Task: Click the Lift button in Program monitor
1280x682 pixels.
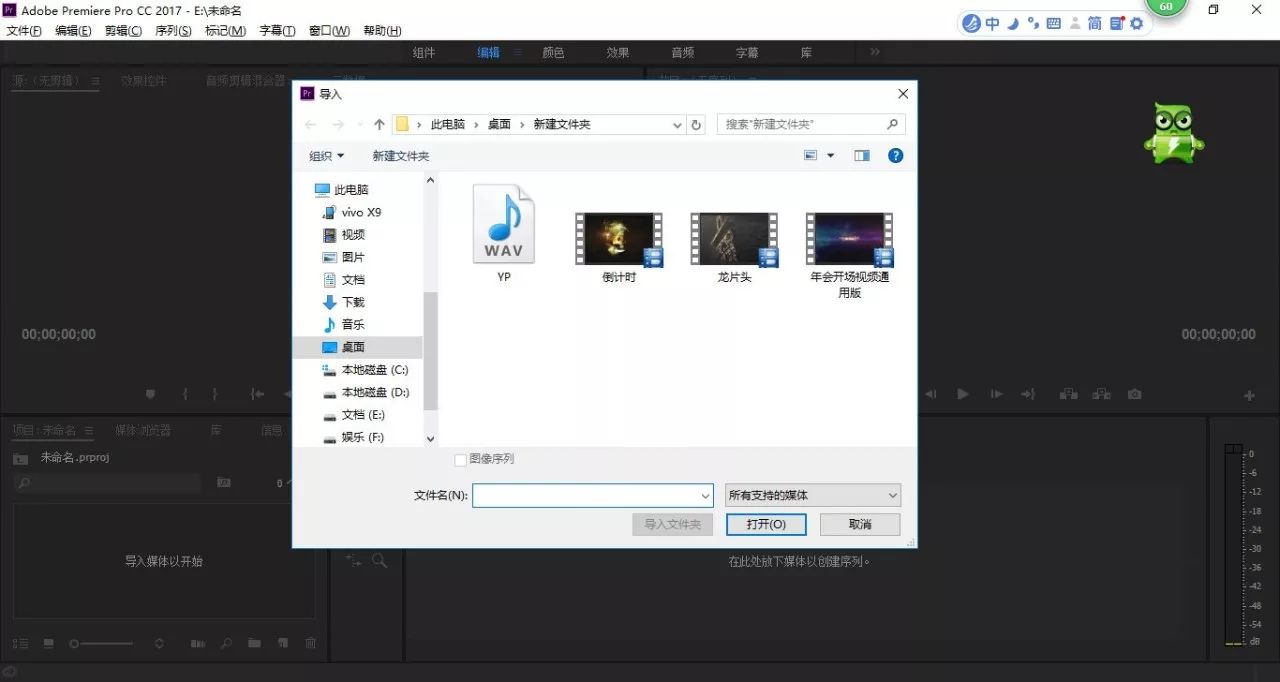Action: pos(1069,394)
